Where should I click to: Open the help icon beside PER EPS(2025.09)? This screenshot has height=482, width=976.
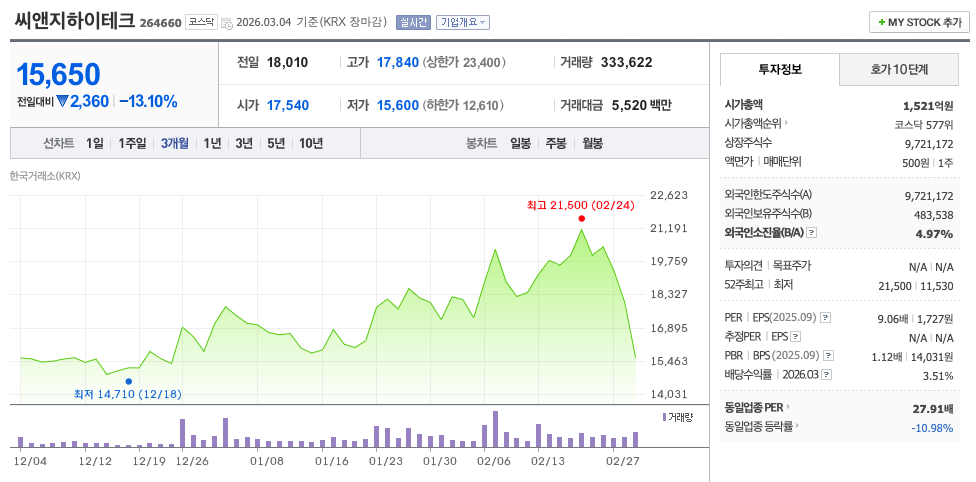coord(825,318)
